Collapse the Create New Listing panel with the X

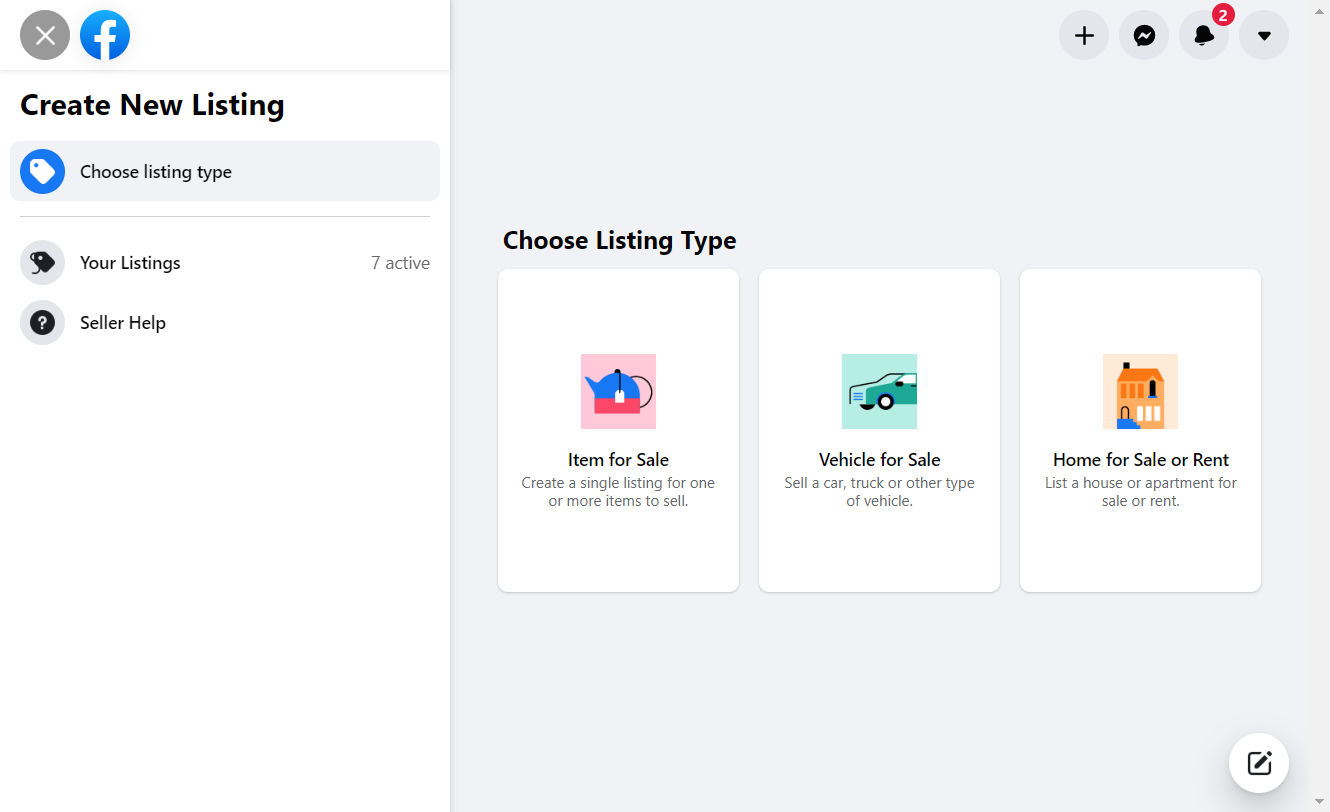[x=44, y=35]
